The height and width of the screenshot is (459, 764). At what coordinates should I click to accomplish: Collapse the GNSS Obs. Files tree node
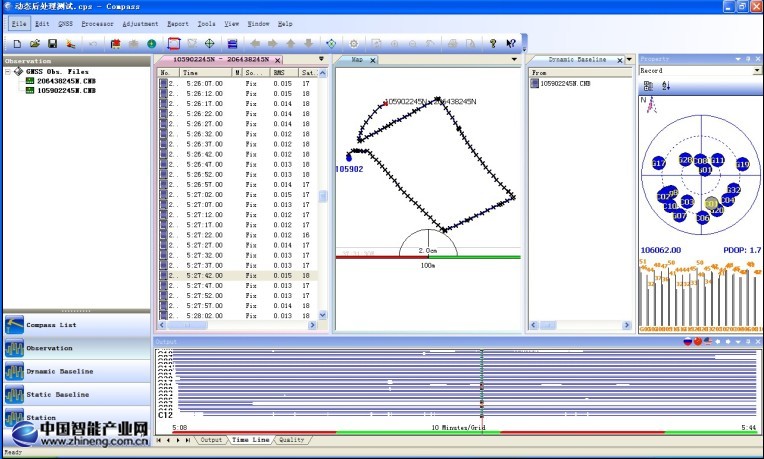(x=8, y=72)
